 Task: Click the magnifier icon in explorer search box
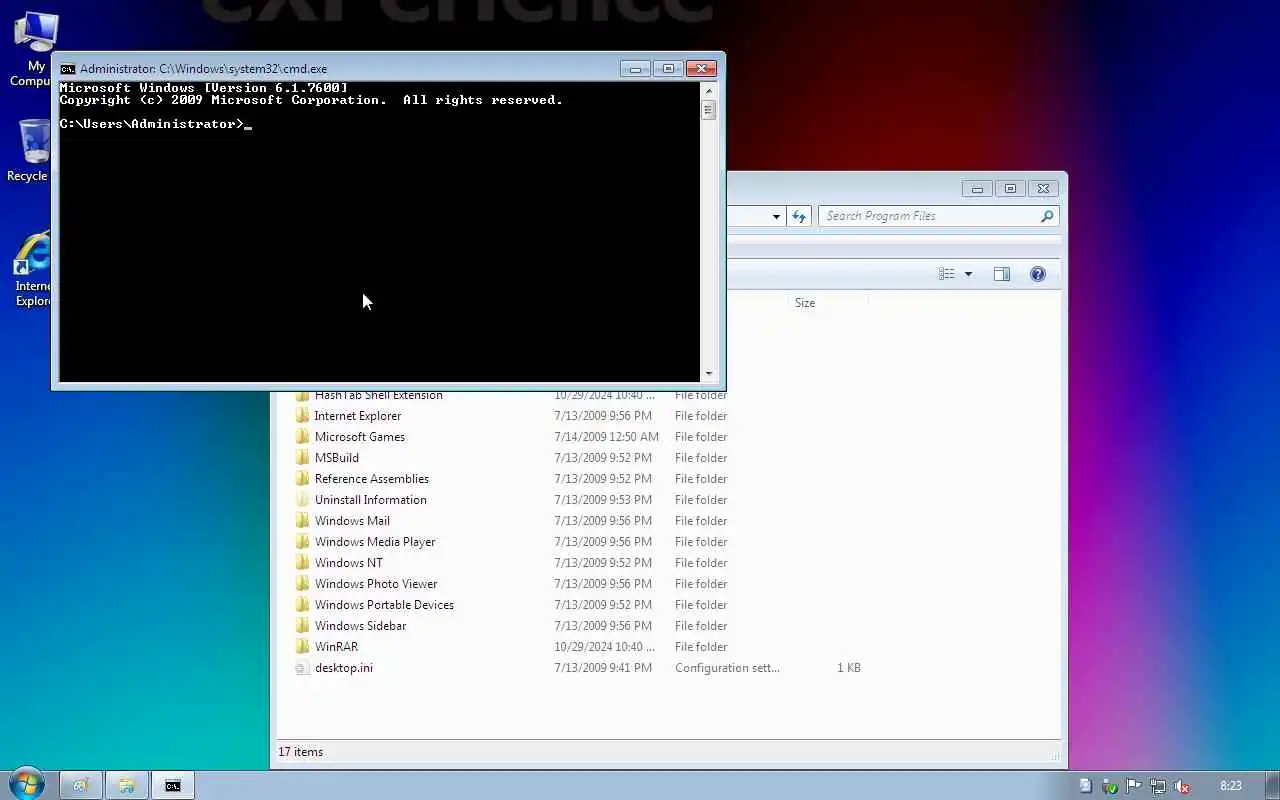(1047, 216)
